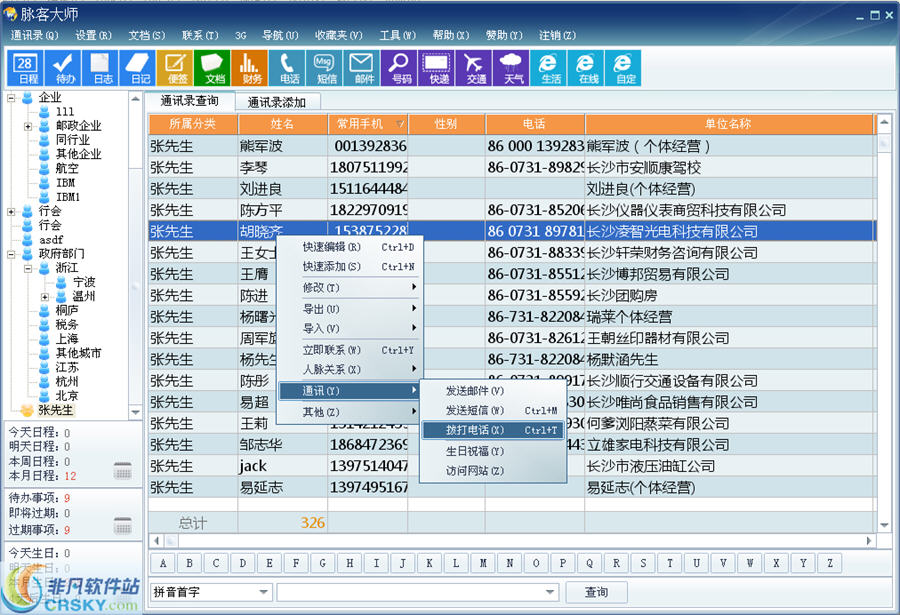Click the 电话 phone toolbar icon
900x615 pixels.
click(x=286, y=68)
